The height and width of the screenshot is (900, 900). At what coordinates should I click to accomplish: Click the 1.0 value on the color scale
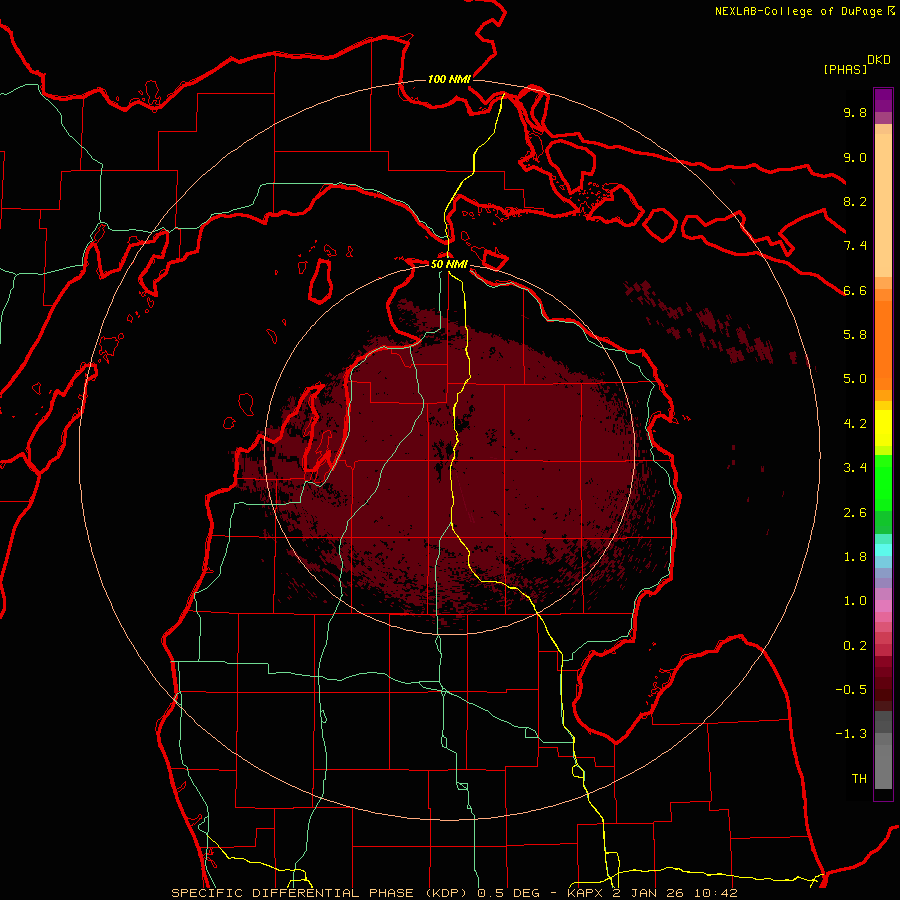pos(855,600)
